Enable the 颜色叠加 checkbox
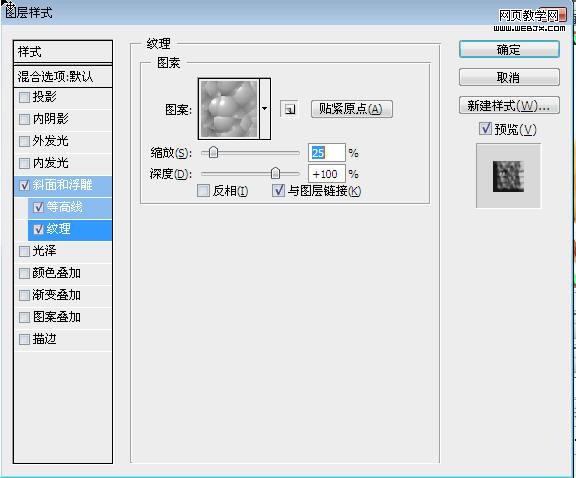 [x=24, y=273]
